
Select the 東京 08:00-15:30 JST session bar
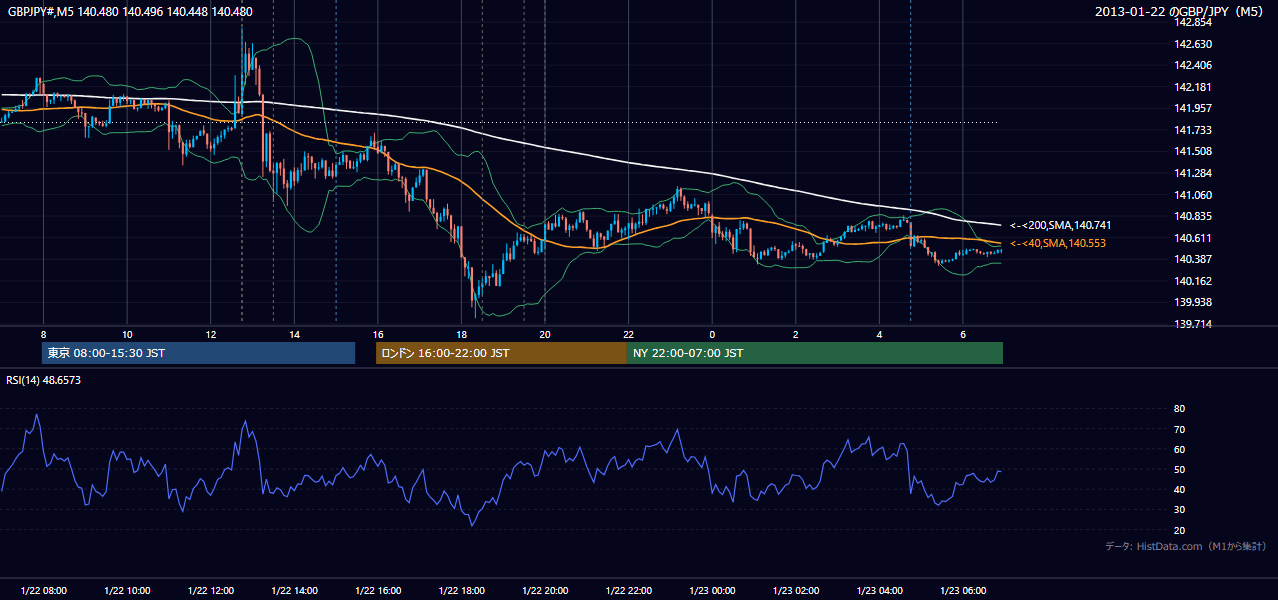199,353
